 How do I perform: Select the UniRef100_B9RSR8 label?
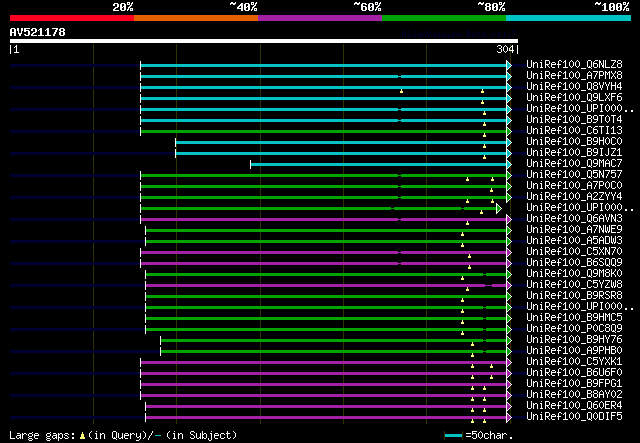tap(574, 296)
